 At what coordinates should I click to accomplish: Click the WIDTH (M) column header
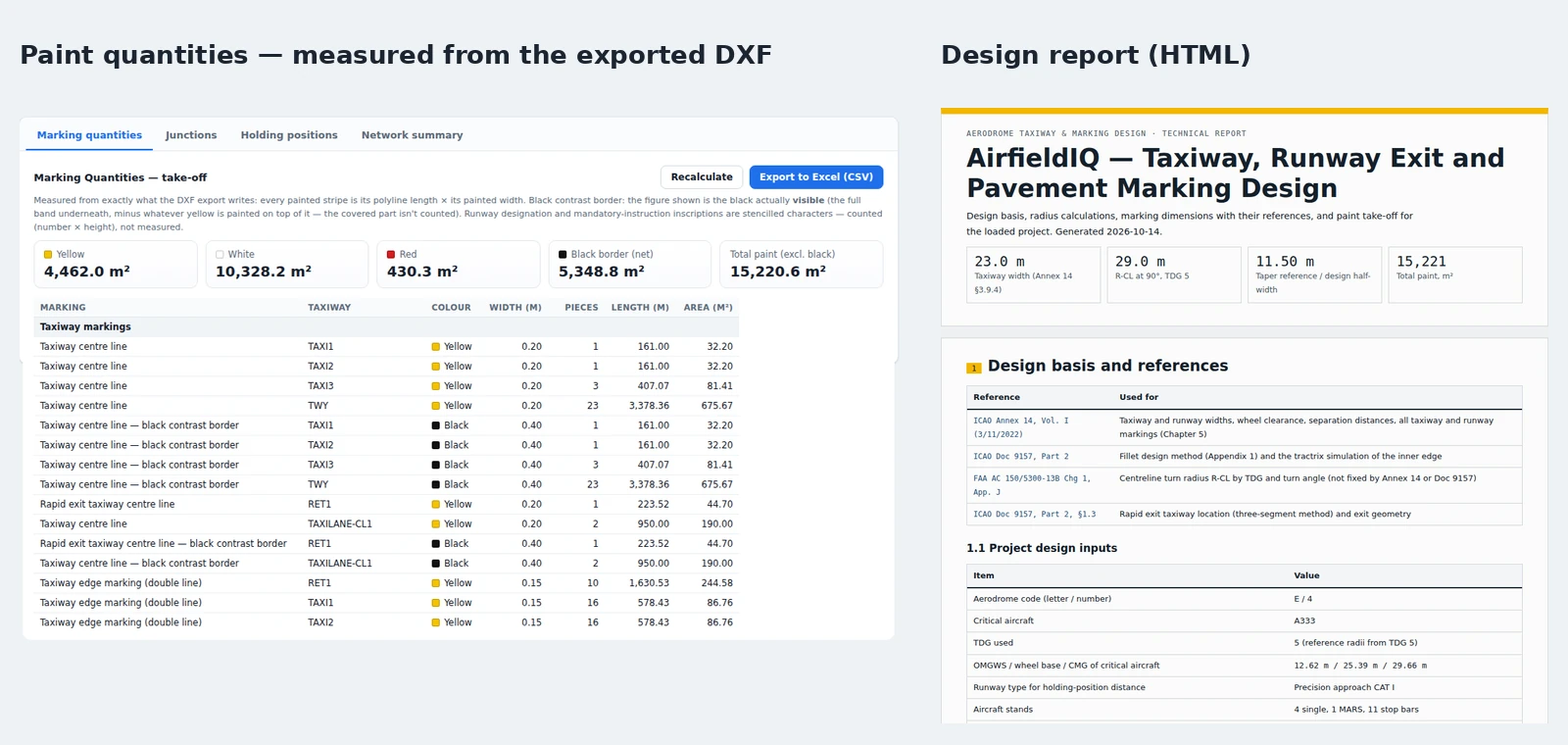pos(515,308)
